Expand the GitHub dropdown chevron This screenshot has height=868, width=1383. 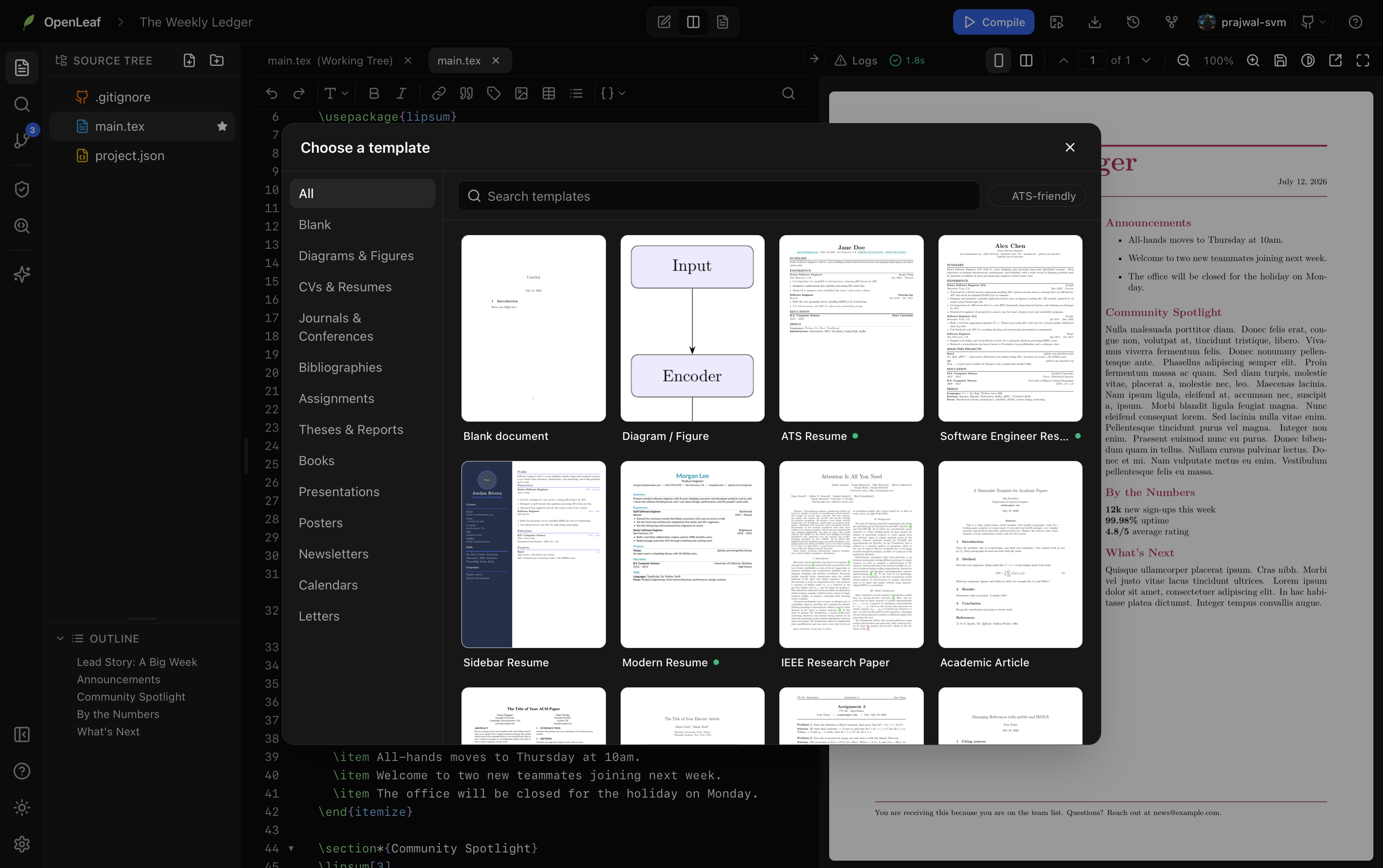click(1322, 22)
